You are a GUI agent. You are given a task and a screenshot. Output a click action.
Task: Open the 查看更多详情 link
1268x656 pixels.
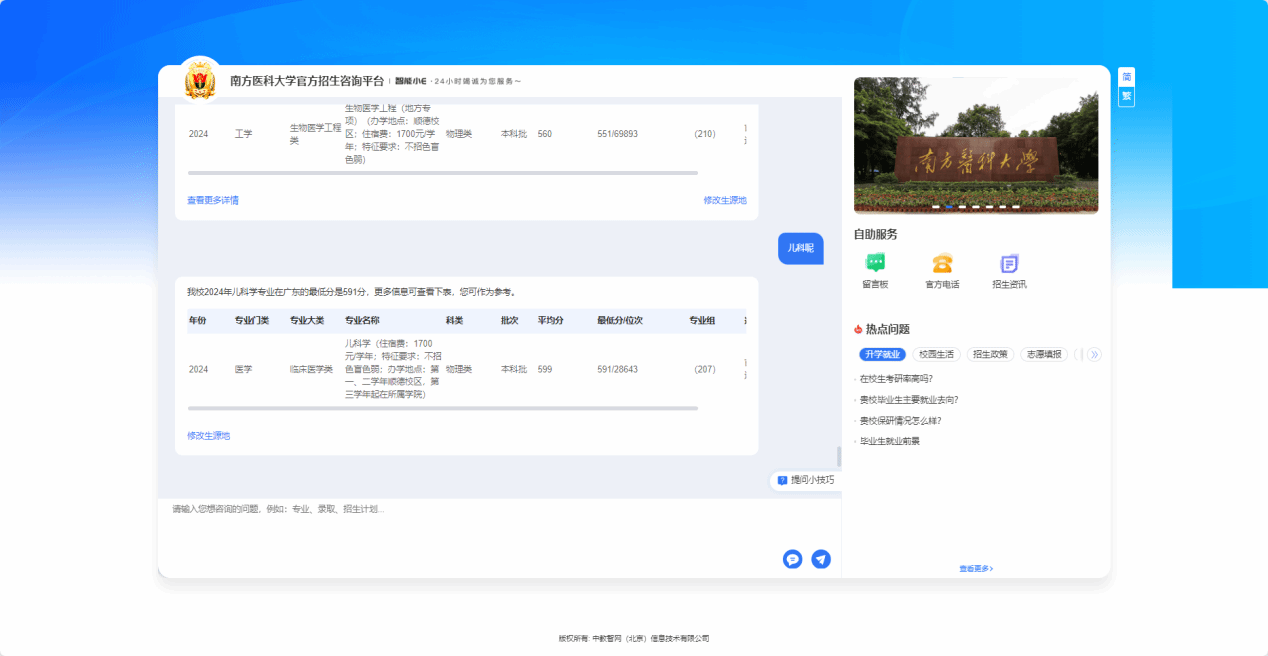pos(213,200)
